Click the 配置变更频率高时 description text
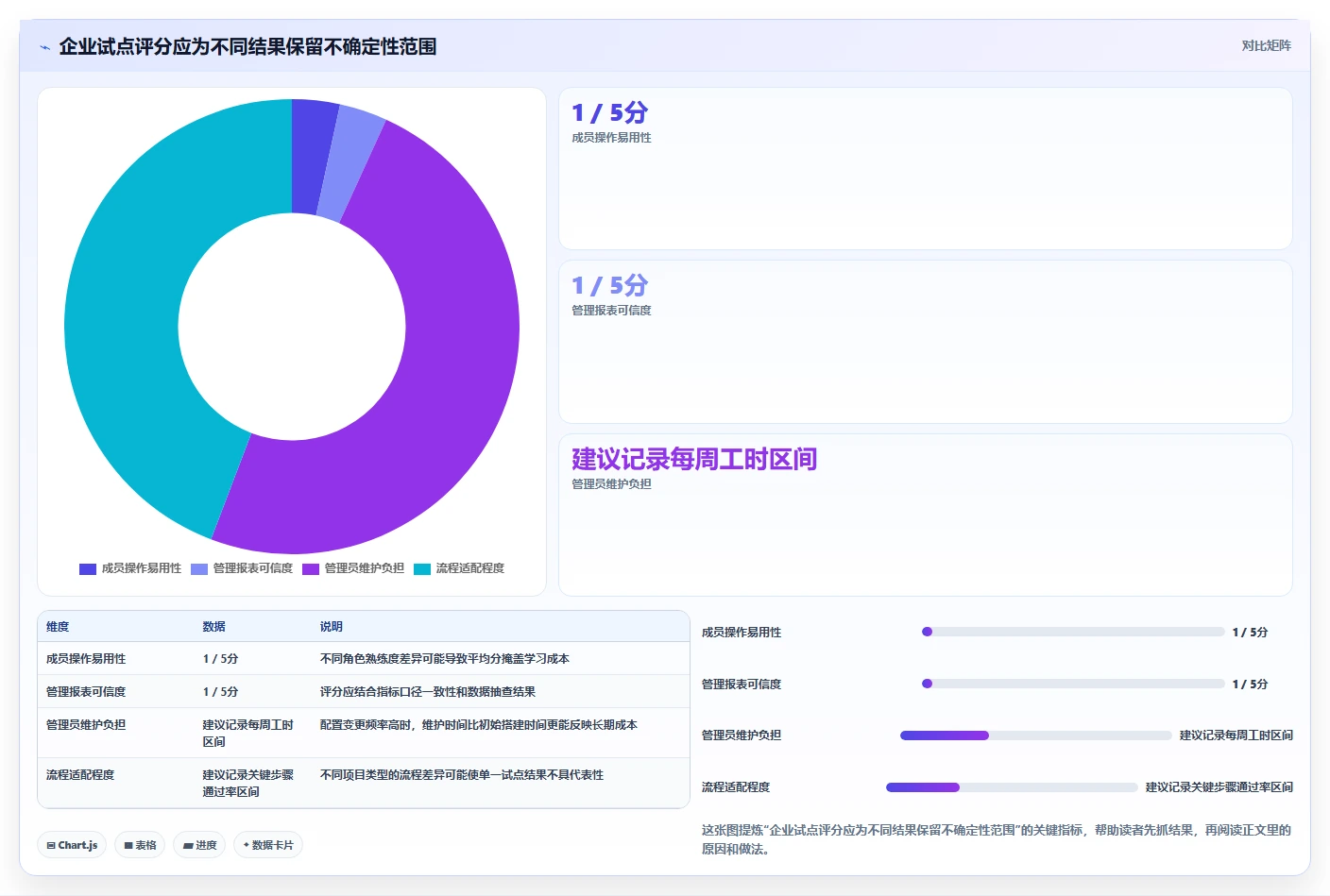Image resolution: width=1330 pixels, height=896 pixels. 479,725
